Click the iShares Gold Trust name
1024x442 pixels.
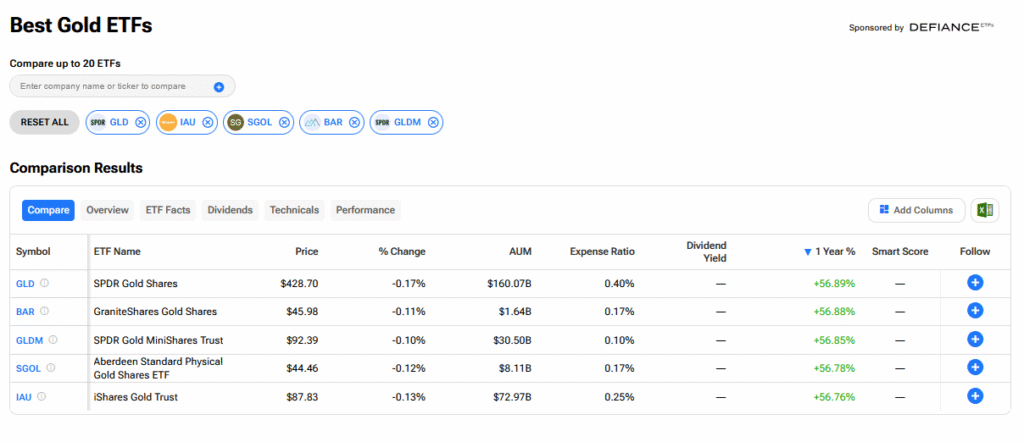tap(136, 396)
